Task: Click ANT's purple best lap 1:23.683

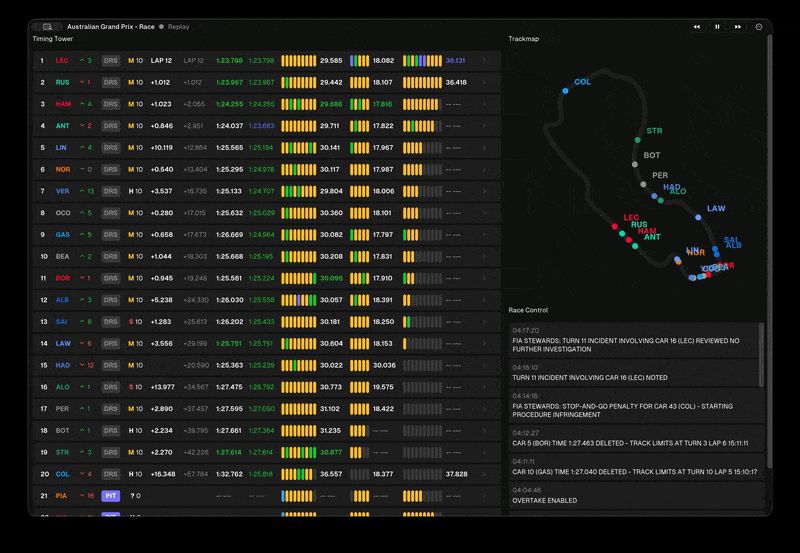Action: (x=261, y=126)
